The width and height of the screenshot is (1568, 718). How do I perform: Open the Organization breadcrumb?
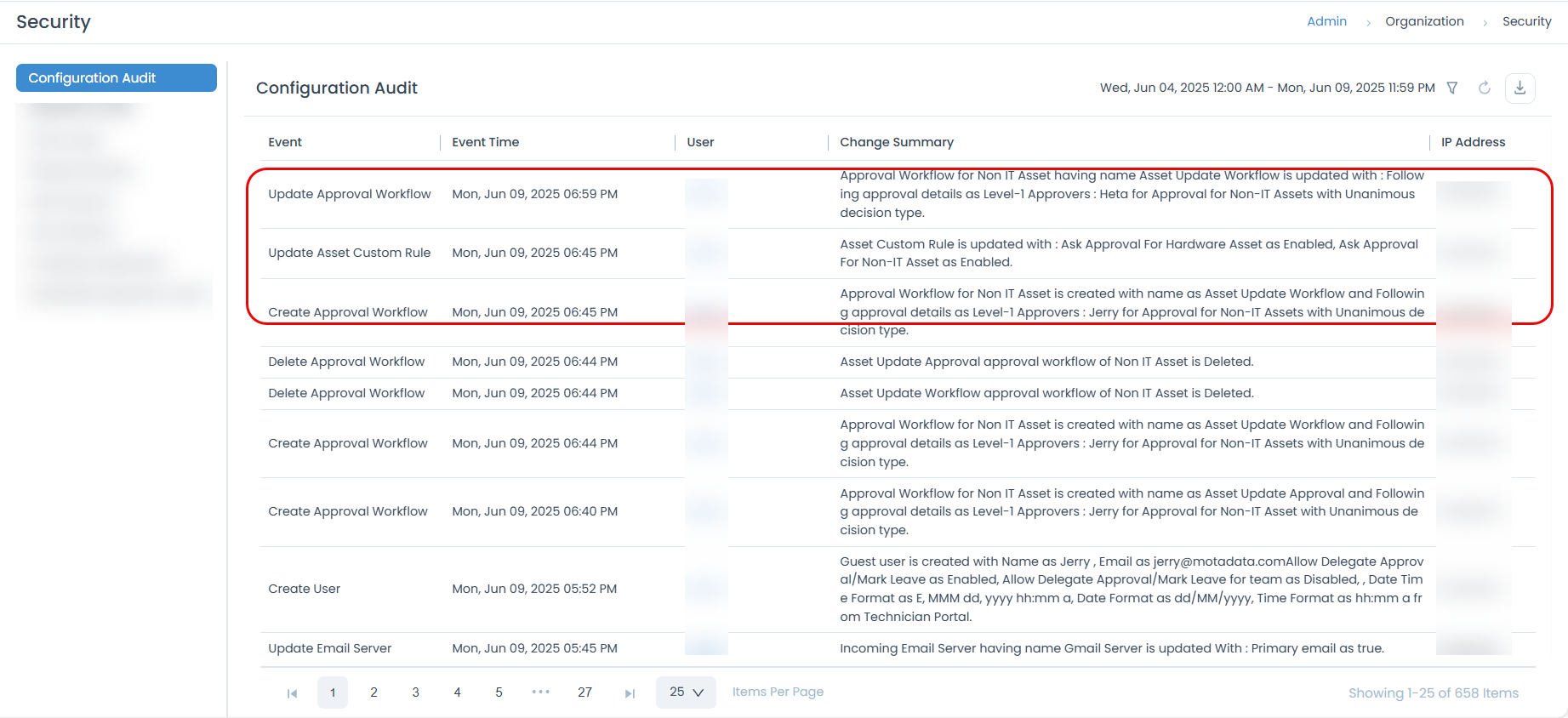1424,21
